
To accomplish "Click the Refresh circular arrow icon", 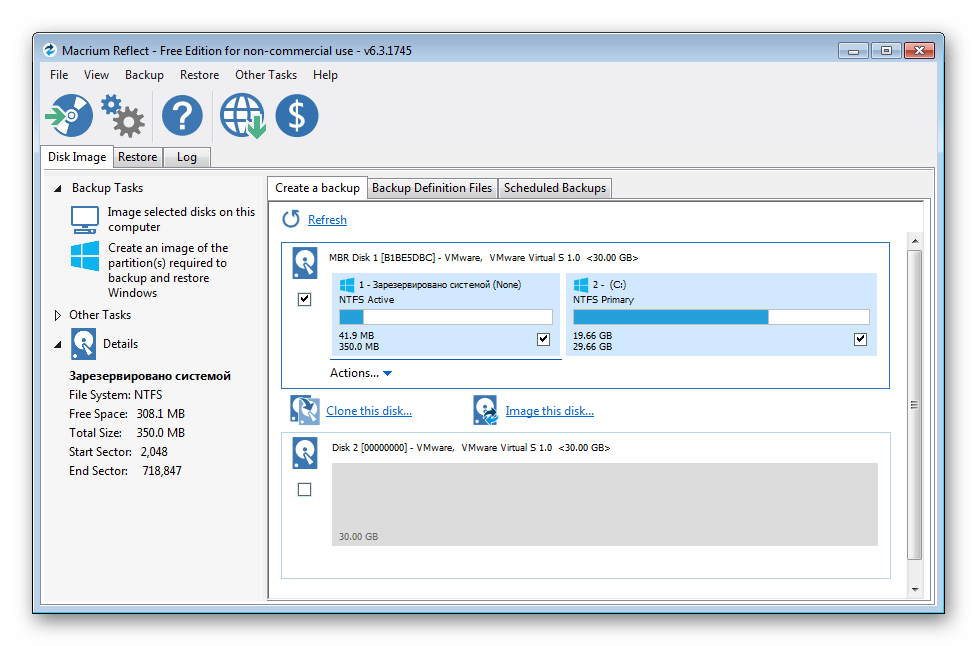I will (x=291, y=219).
